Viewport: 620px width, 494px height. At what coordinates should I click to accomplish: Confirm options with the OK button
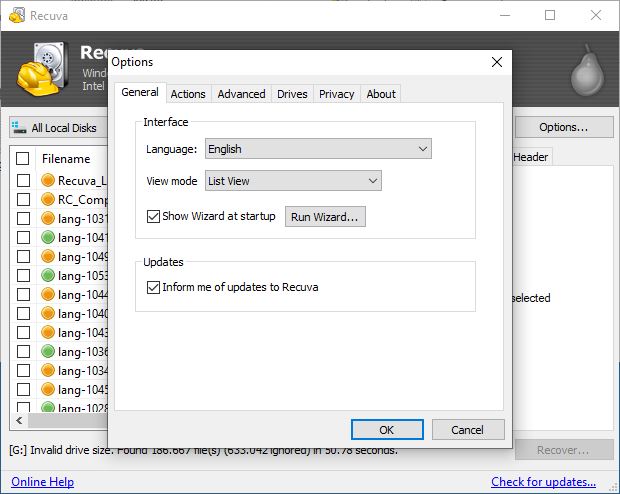387,430
